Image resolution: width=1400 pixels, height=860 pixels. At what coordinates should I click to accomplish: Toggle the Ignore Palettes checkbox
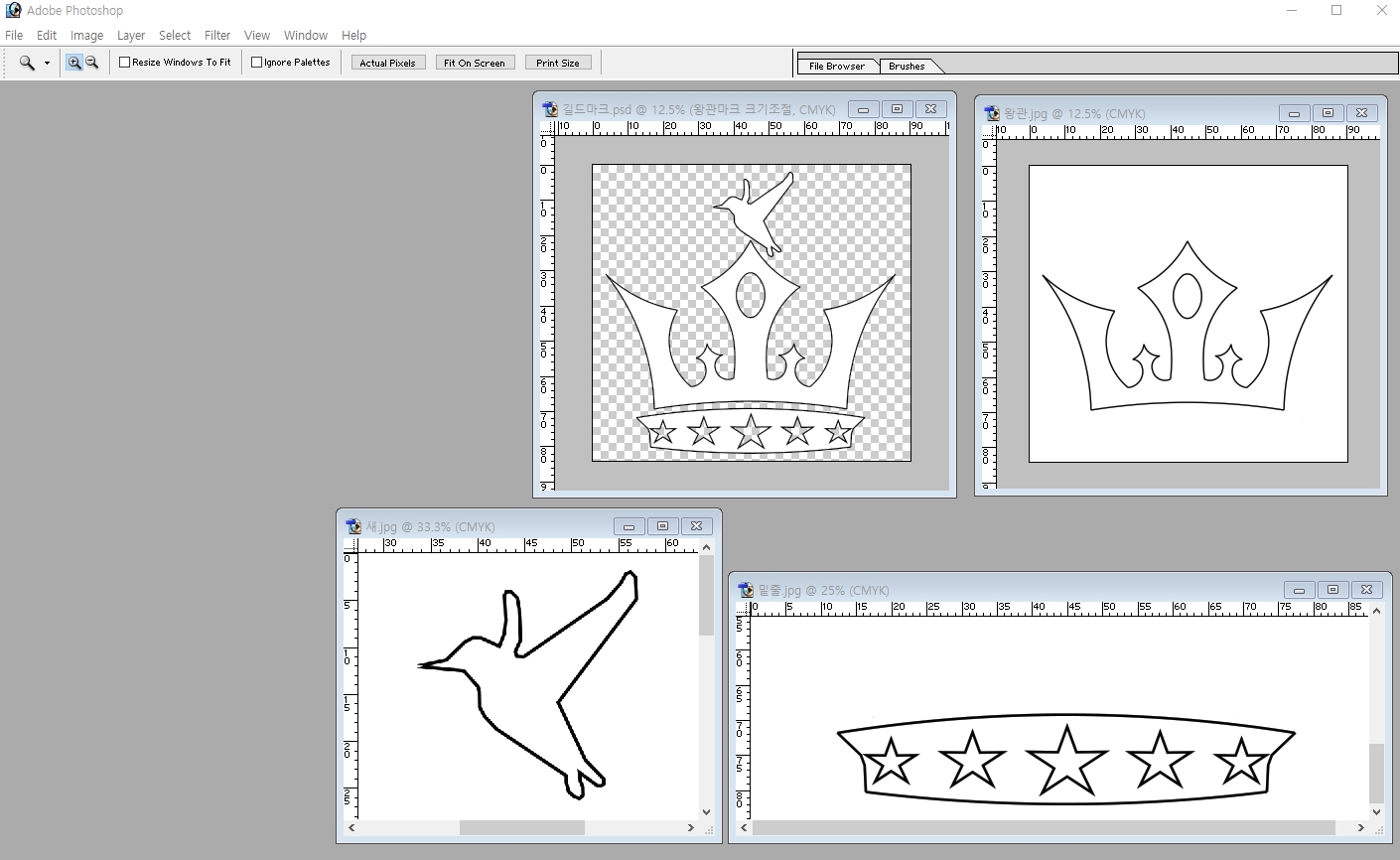[257, 63]
